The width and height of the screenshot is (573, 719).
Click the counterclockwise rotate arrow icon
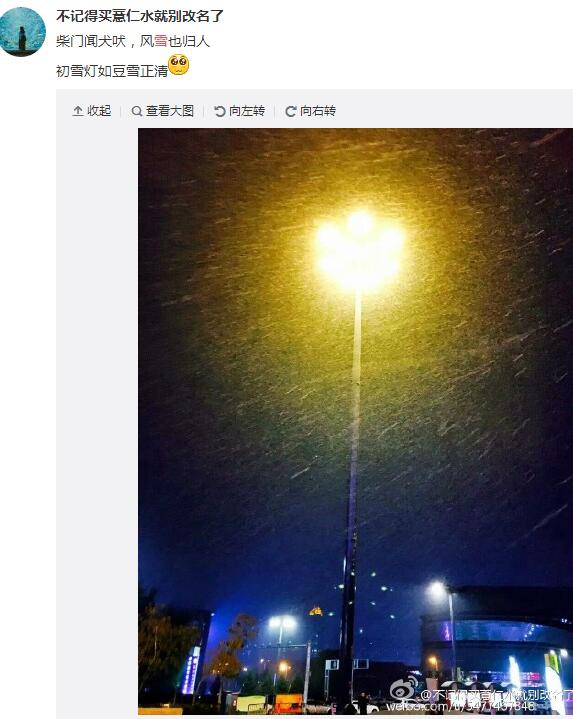pos(220,111)
